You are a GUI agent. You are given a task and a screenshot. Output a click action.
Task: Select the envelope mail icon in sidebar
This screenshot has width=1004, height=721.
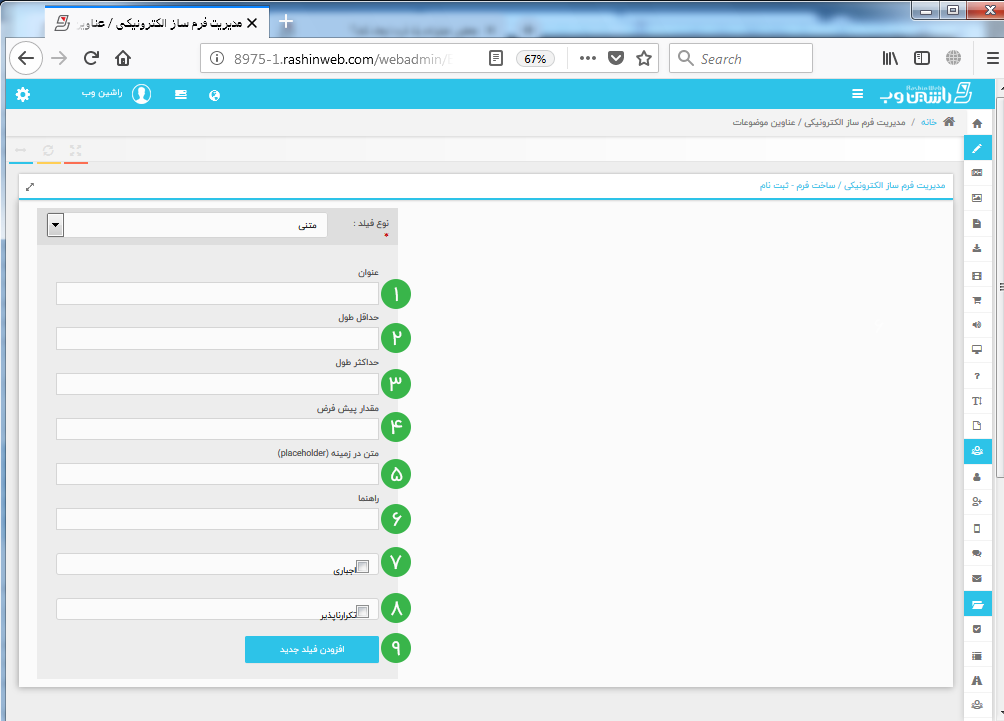977,578
